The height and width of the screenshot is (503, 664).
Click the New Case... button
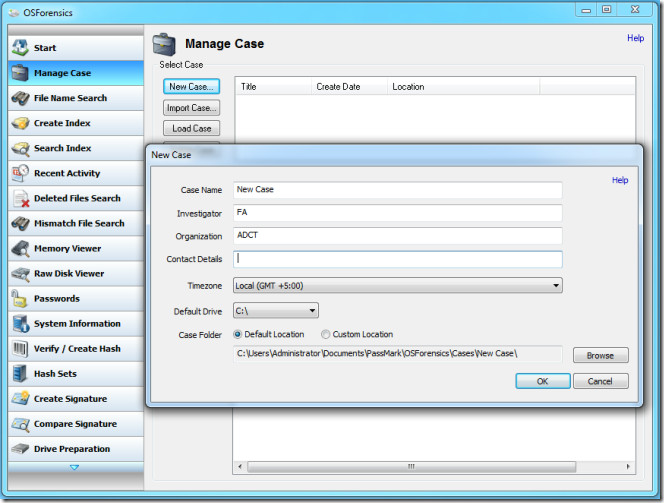click(x=191, y=86)
